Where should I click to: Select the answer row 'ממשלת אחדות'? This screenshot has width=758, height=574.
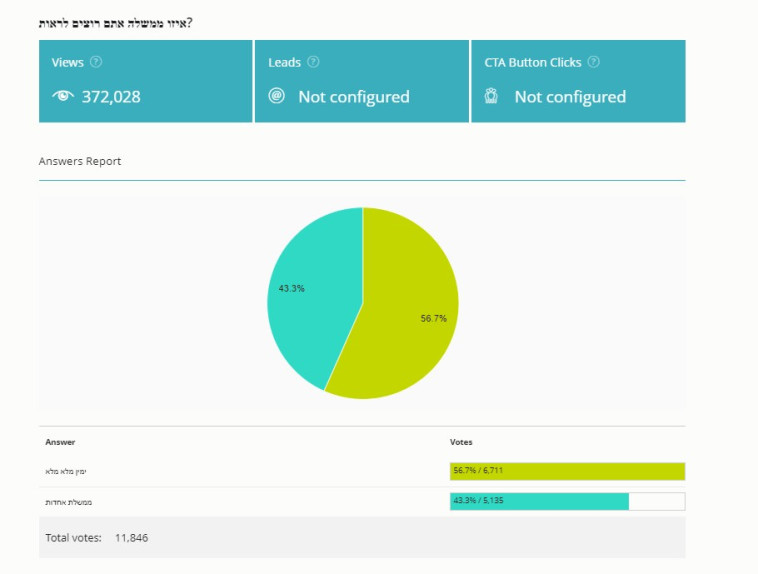(x=70, y=501)
